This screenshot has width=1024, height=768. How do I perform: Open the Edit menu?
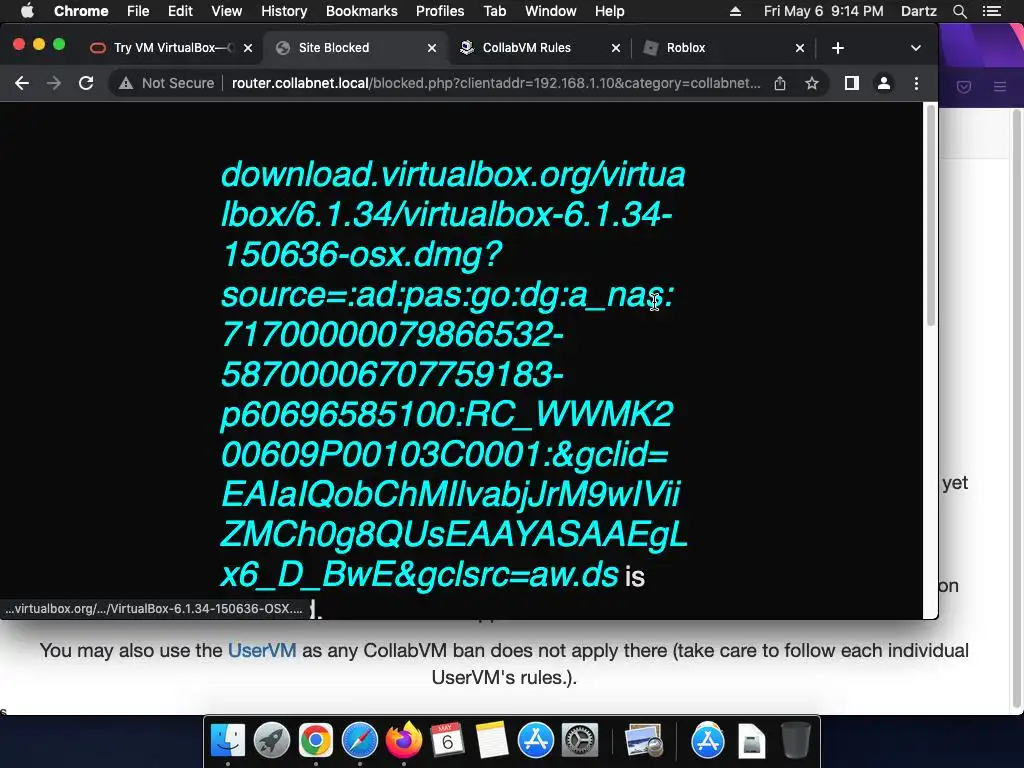[180, 11]
